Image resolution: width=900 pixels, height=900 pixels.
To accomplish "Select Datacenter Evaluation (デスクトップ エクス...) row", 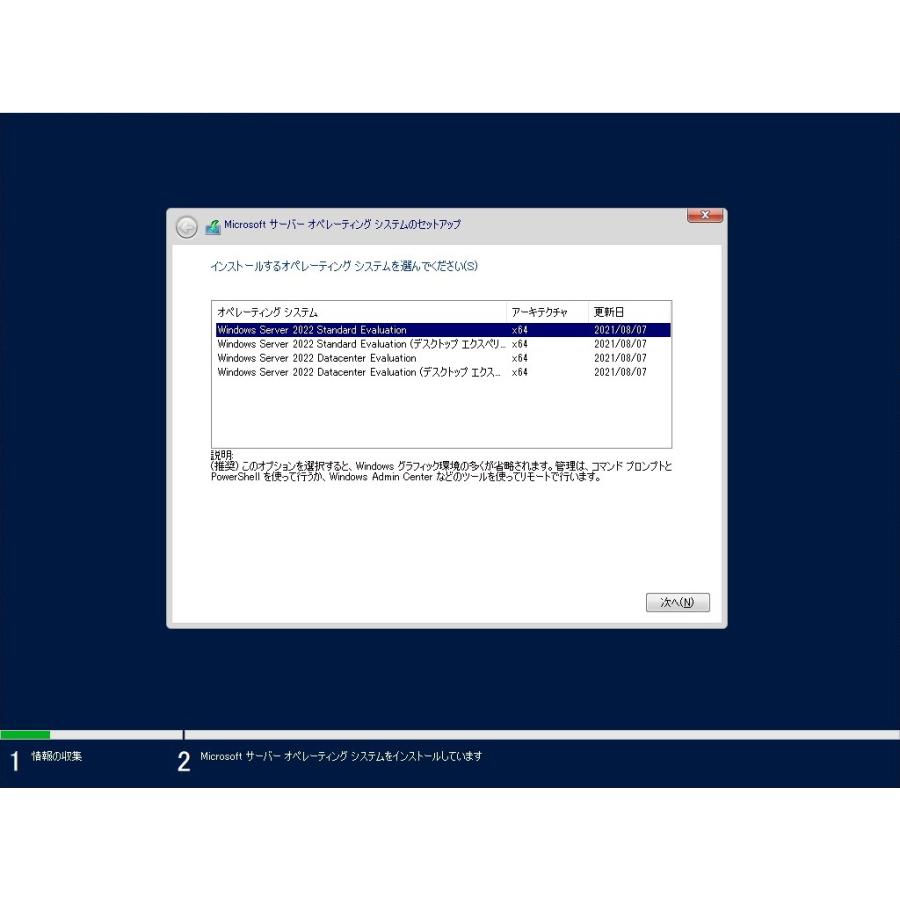I will (443, 372).
